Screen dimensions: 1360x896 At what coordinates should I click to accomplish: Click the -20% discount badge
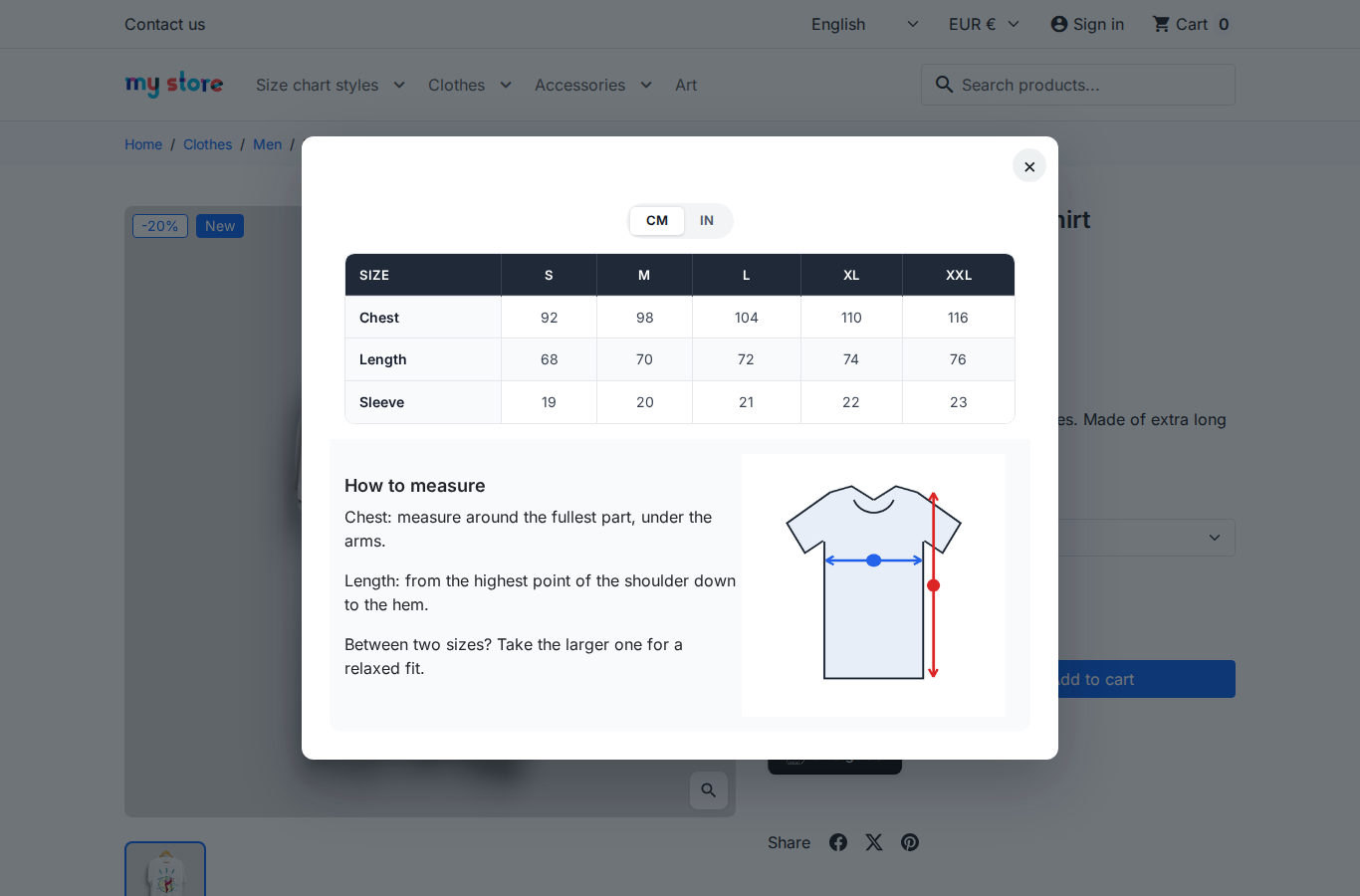160,226
